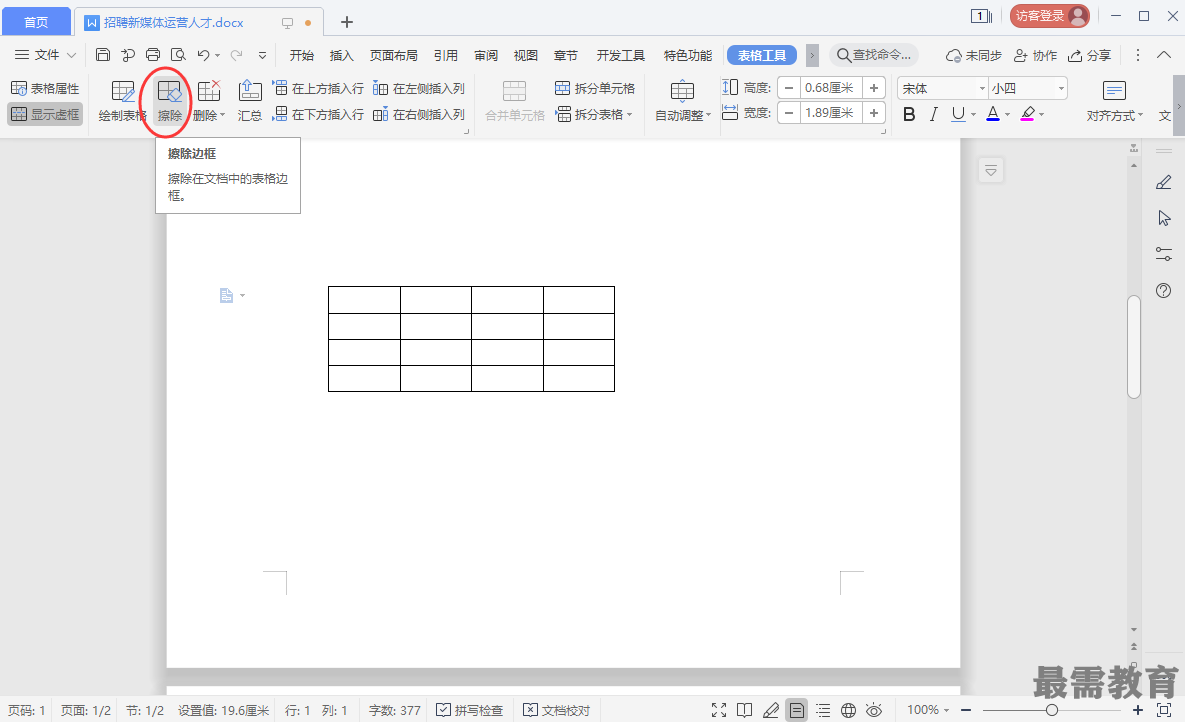Screen dimensions: 1185x722
Task: Click Split Cells (拆分单元格)
Action: point(595,88)
